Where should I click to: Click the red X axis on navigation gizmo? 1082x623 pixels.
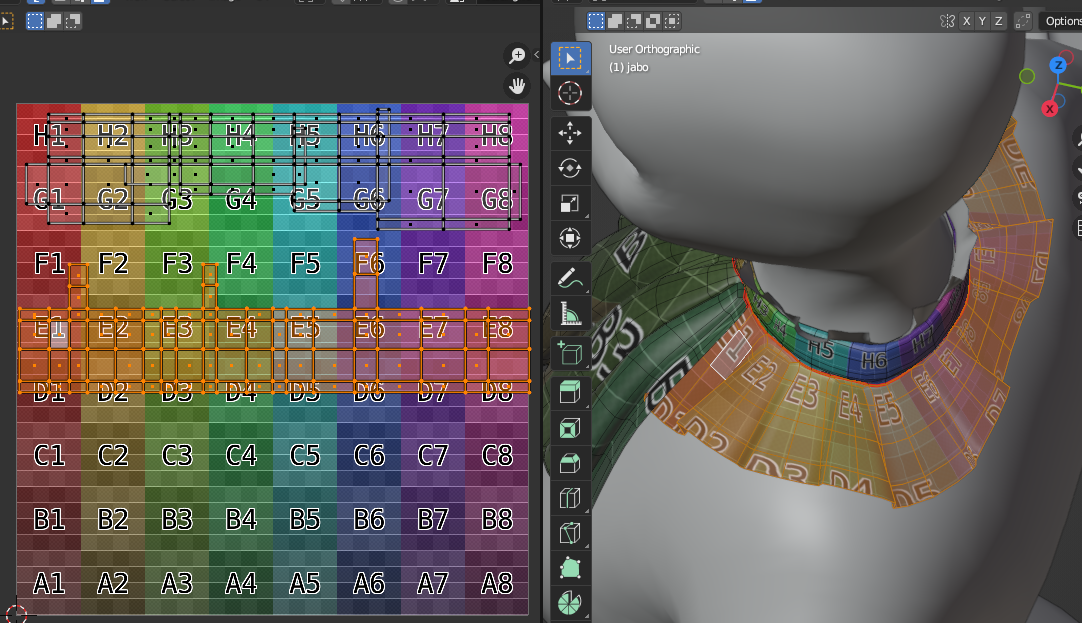point(1050,109)
